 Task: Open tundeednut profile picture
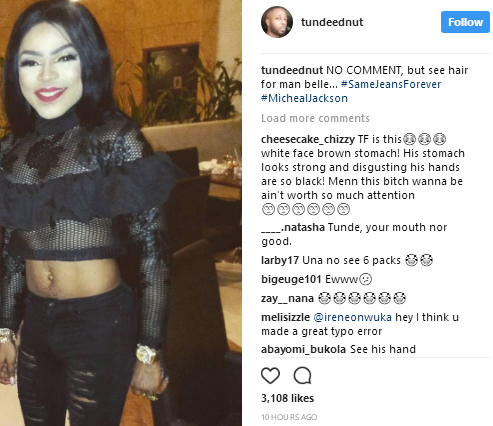click(x=277, y=22)
